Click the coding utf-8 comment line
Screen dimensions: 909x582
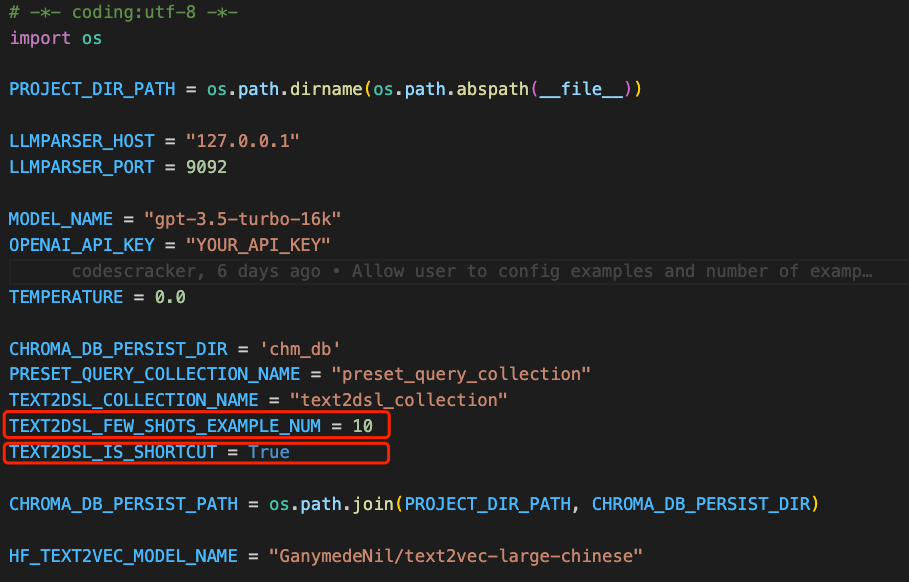click(123, 13)
